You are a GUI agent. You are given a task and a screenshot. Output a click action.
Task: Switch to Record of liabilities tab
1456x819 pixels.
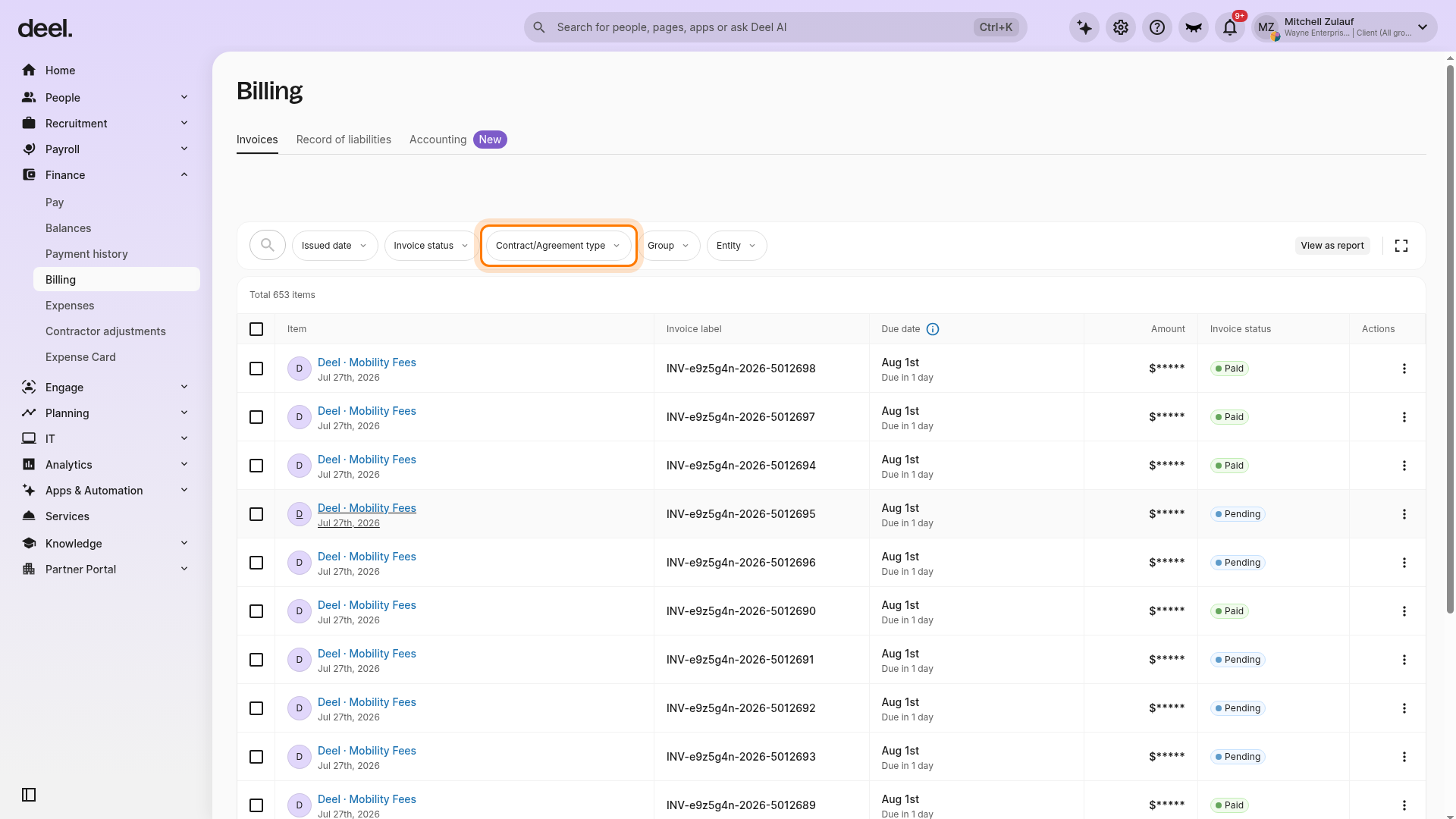(x=344, y=140)
